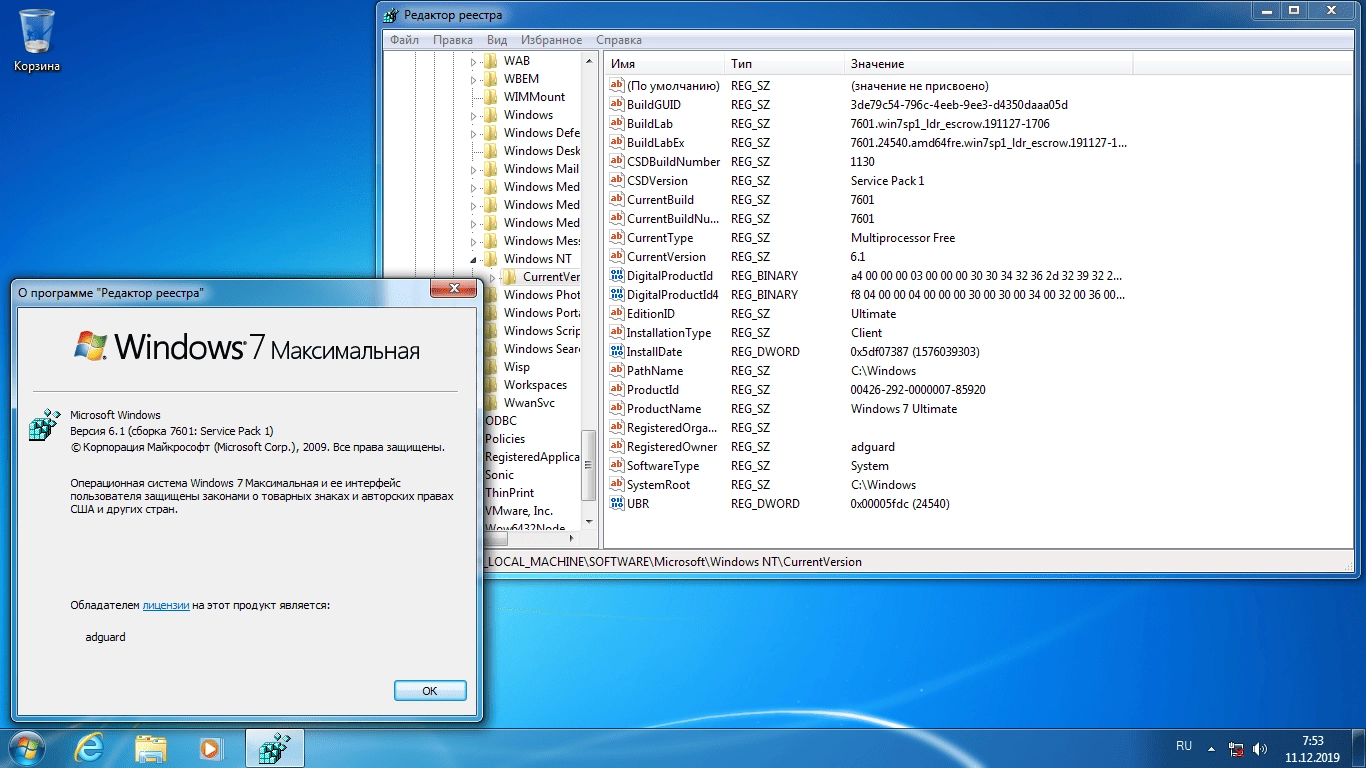Screen dimensions: 1366x768
Task: Open the Справка menu
Action: (x=619, y=40)
